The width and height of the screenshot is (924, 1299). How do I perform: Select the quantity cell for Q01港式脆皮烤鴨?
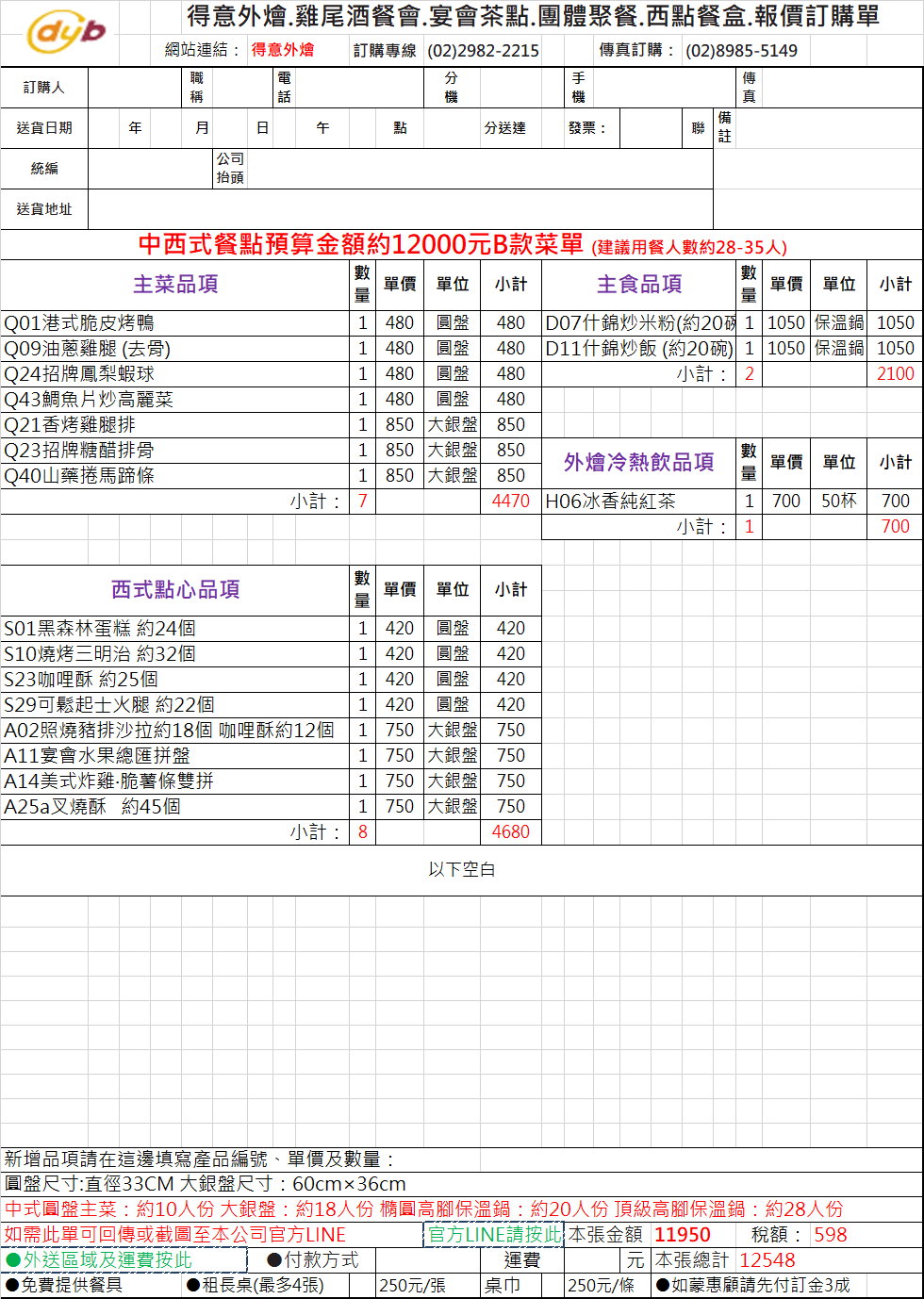click(x=362, y=323)
